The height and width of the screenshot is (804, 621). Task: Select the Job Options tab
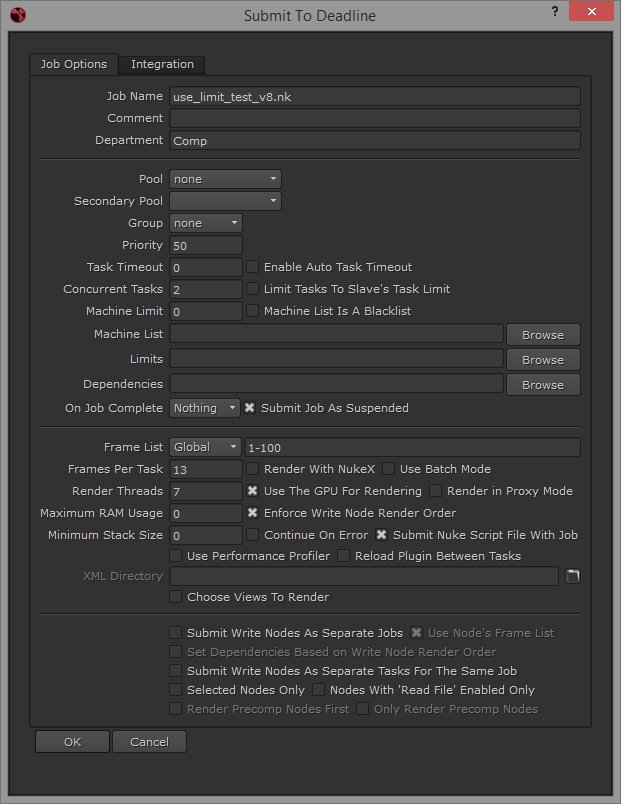click(x=74, y=64)
